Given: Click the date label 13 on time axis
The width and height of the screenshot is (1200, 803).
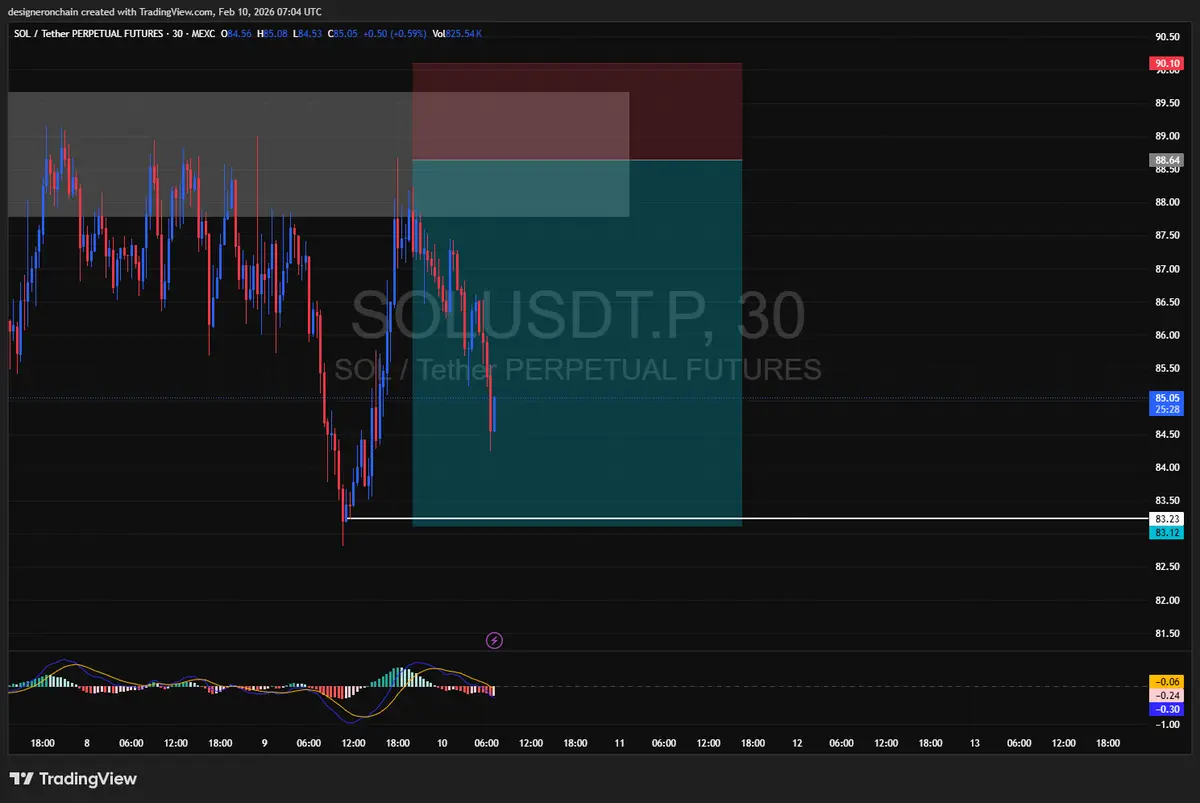Looking at the screenshot, I should pos(974,743).
